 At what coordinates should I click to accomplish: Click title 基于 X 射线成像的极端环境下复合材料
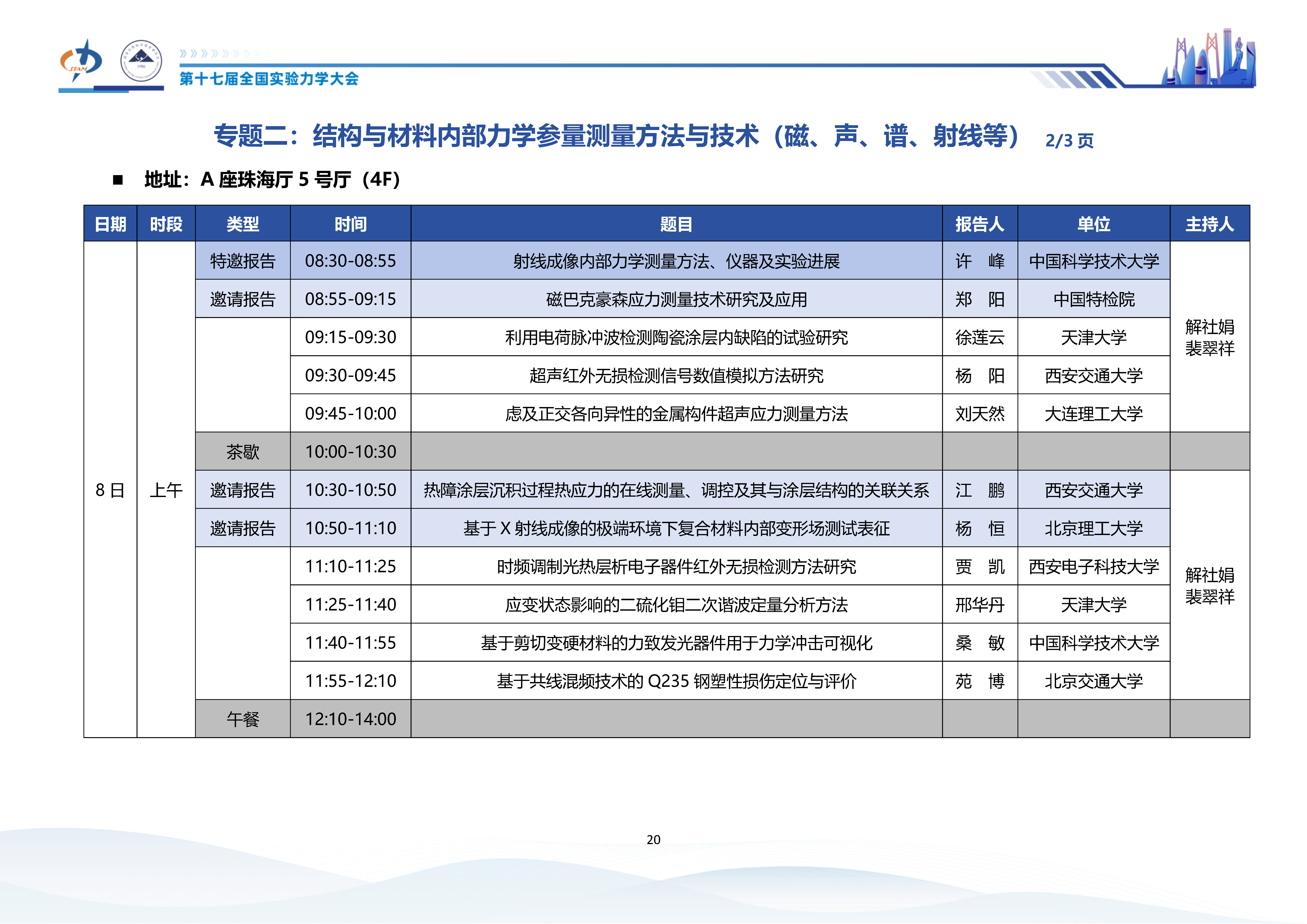tap(676, 528)
